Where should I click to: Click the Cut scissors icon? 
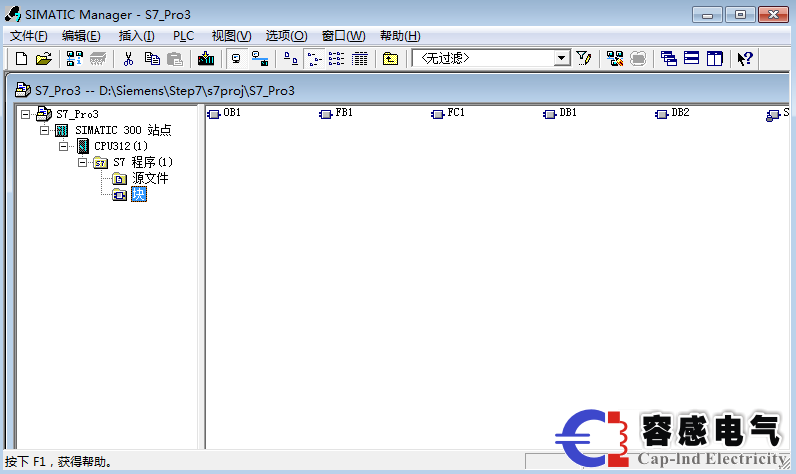coord(128,59)
